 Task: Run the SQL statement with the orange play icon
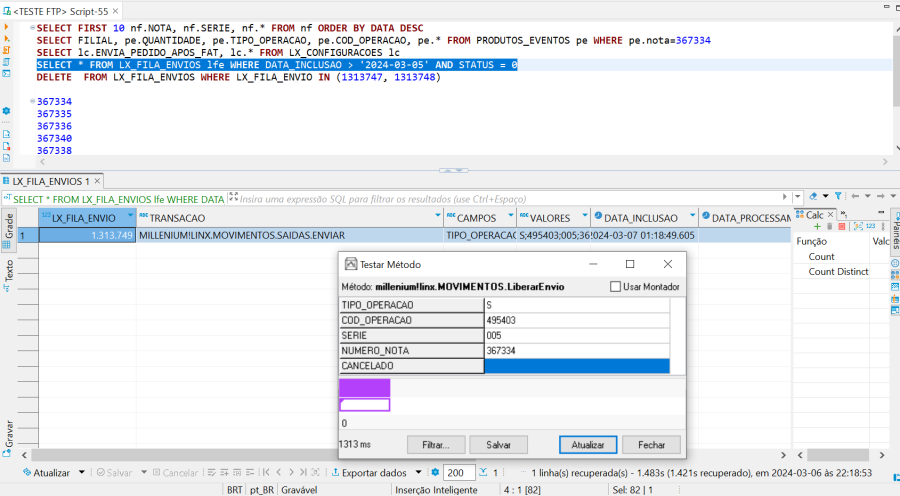(x=6, y=27)
